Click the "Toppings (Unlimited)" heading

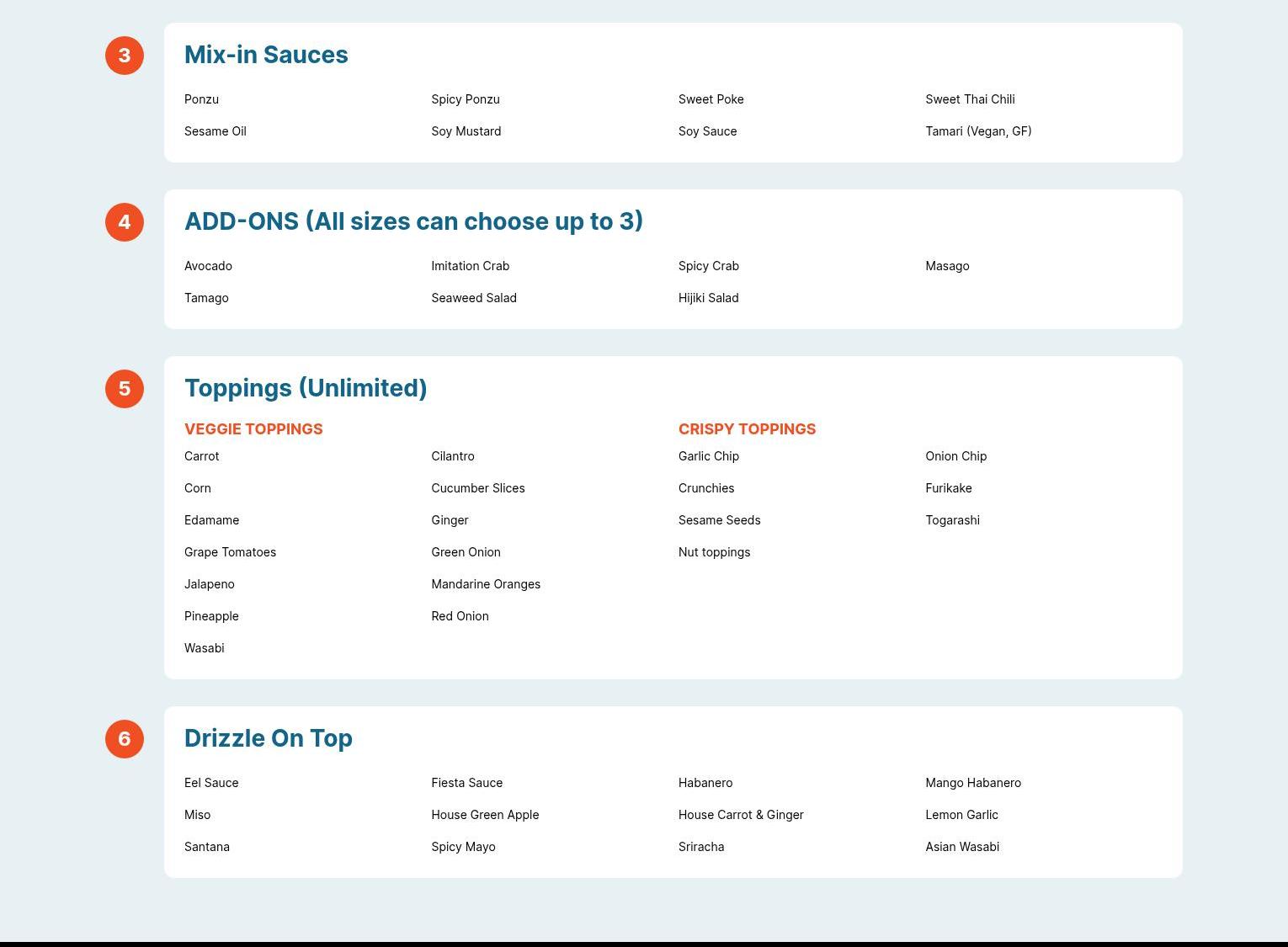pos(306,388)
